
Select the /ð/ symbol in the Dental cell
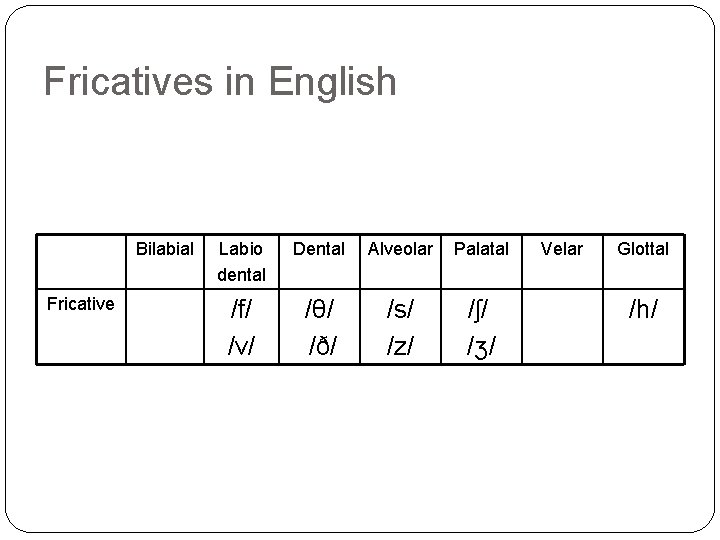click(x=319, y=344)
